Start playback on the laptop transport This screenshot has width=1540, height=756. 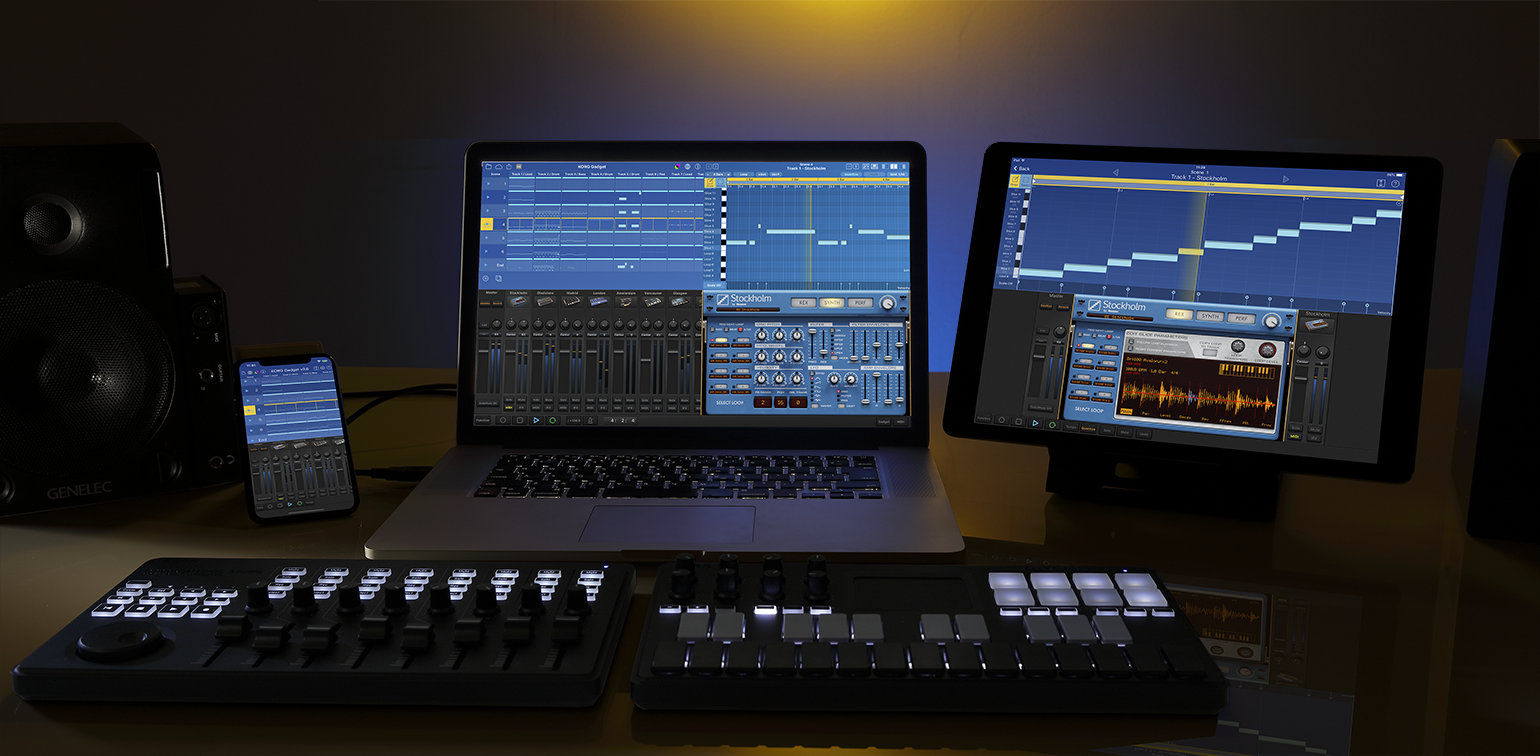coord(536,420)
